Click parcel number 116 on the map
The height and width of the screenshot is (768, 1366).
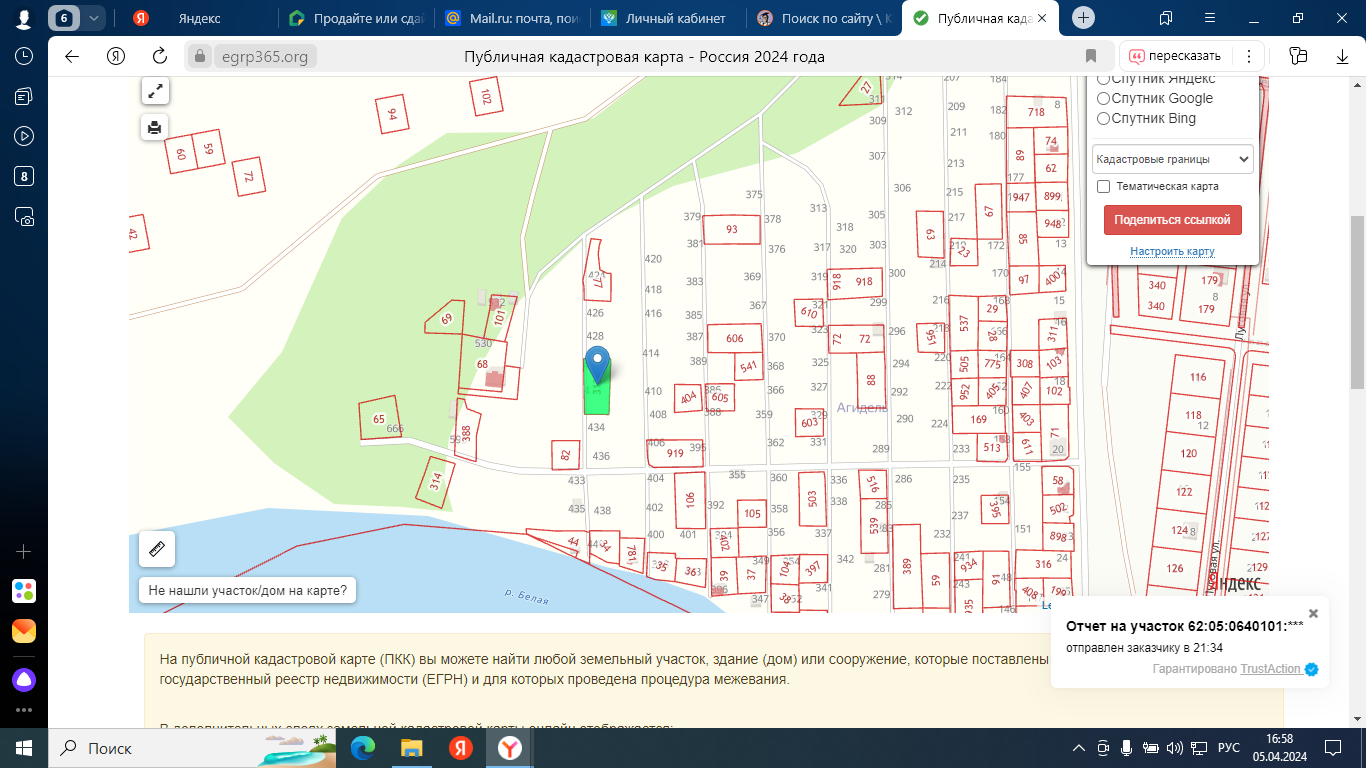click(x=1198, y=377)
